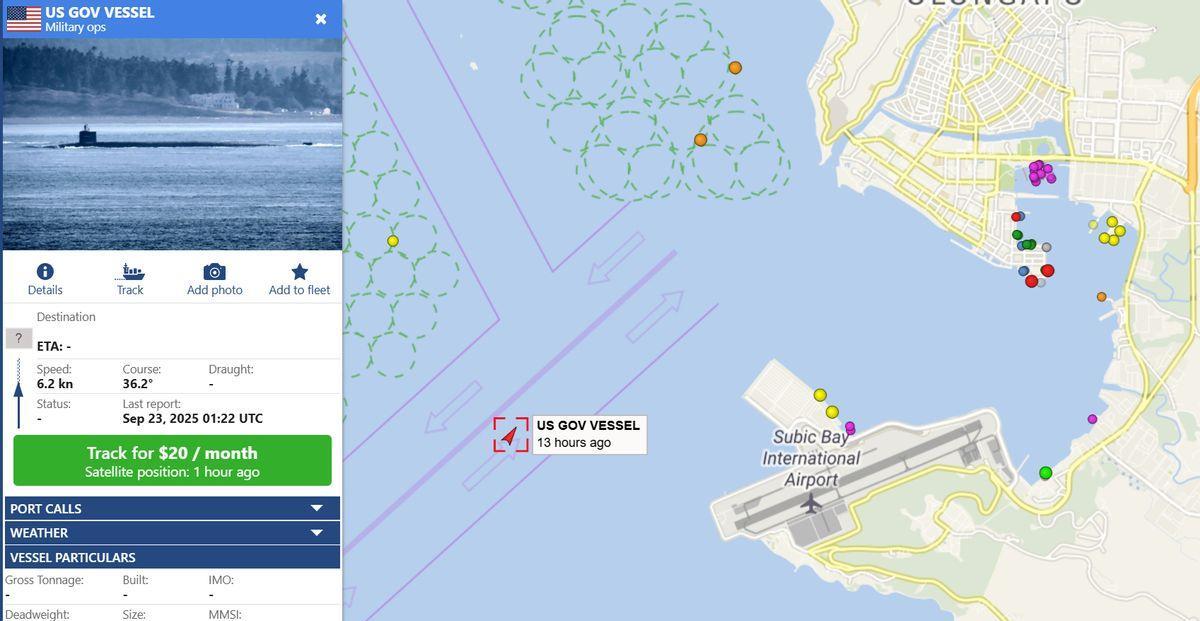Click the Add photo camera icon
The width and height of the screenshot is (1200, 621).
tap(214, 272)
